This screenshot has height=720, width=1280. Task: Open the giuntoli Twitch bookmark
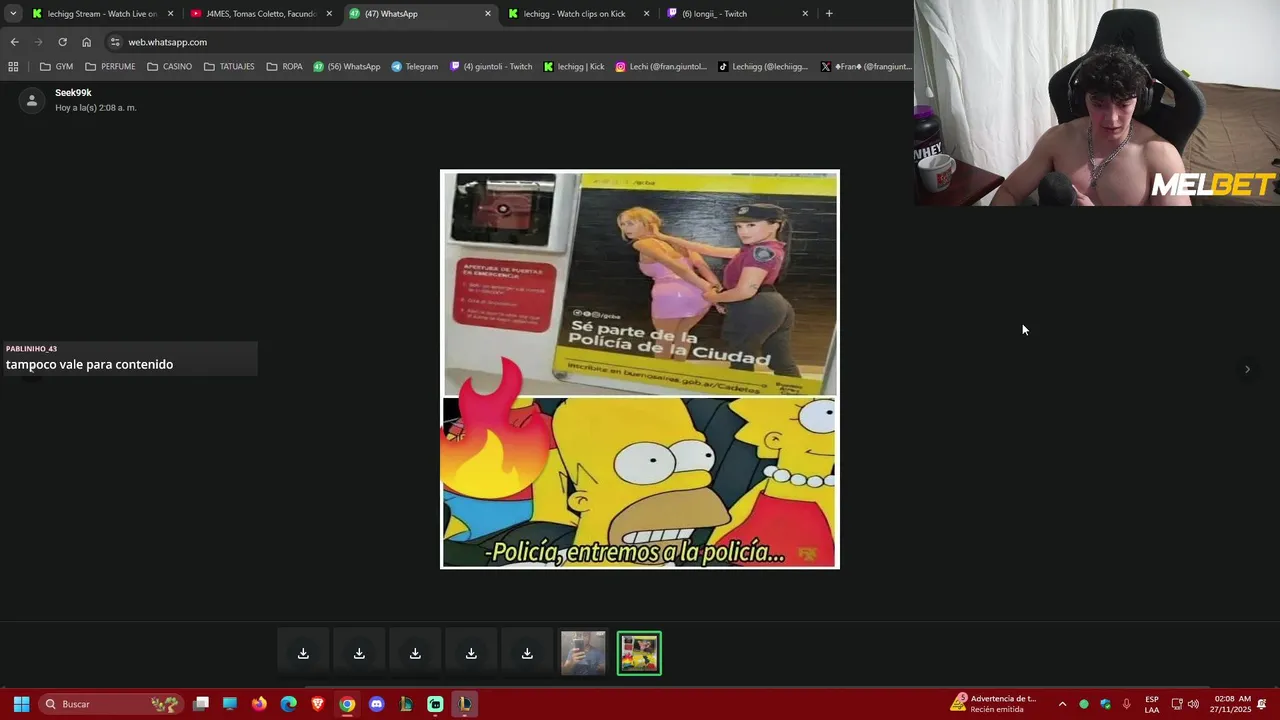point(491,66)
